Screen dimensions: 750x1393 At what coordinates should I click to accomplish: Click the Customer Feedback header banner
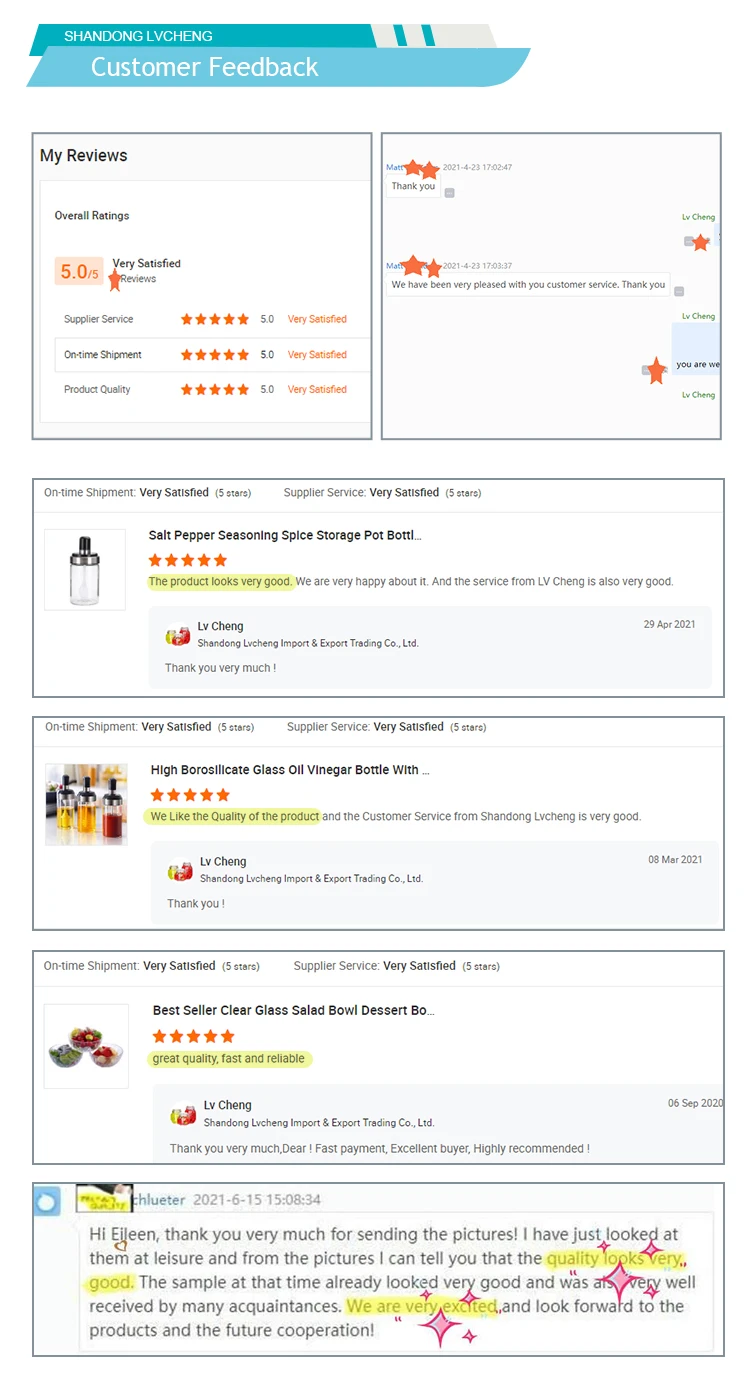(x=278, y=67)
